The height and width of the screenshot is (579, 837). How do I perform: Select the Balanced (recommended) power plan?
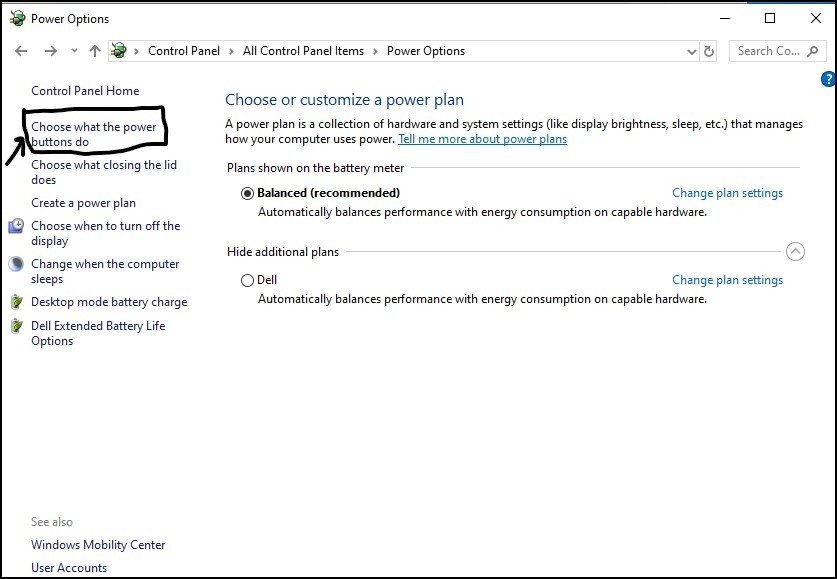(x=247, y=193)
